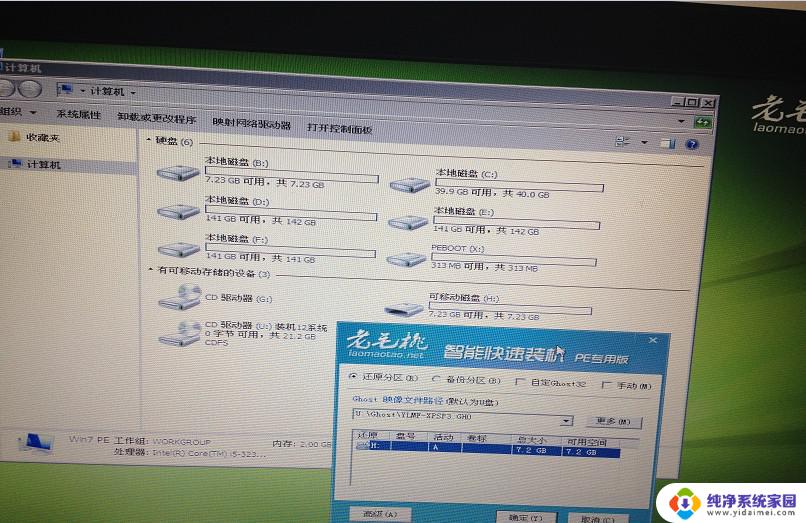806x523 pixels.
Task: Click disk B: capacity bar
Action: pyautogui.click(x=291, y=173)
